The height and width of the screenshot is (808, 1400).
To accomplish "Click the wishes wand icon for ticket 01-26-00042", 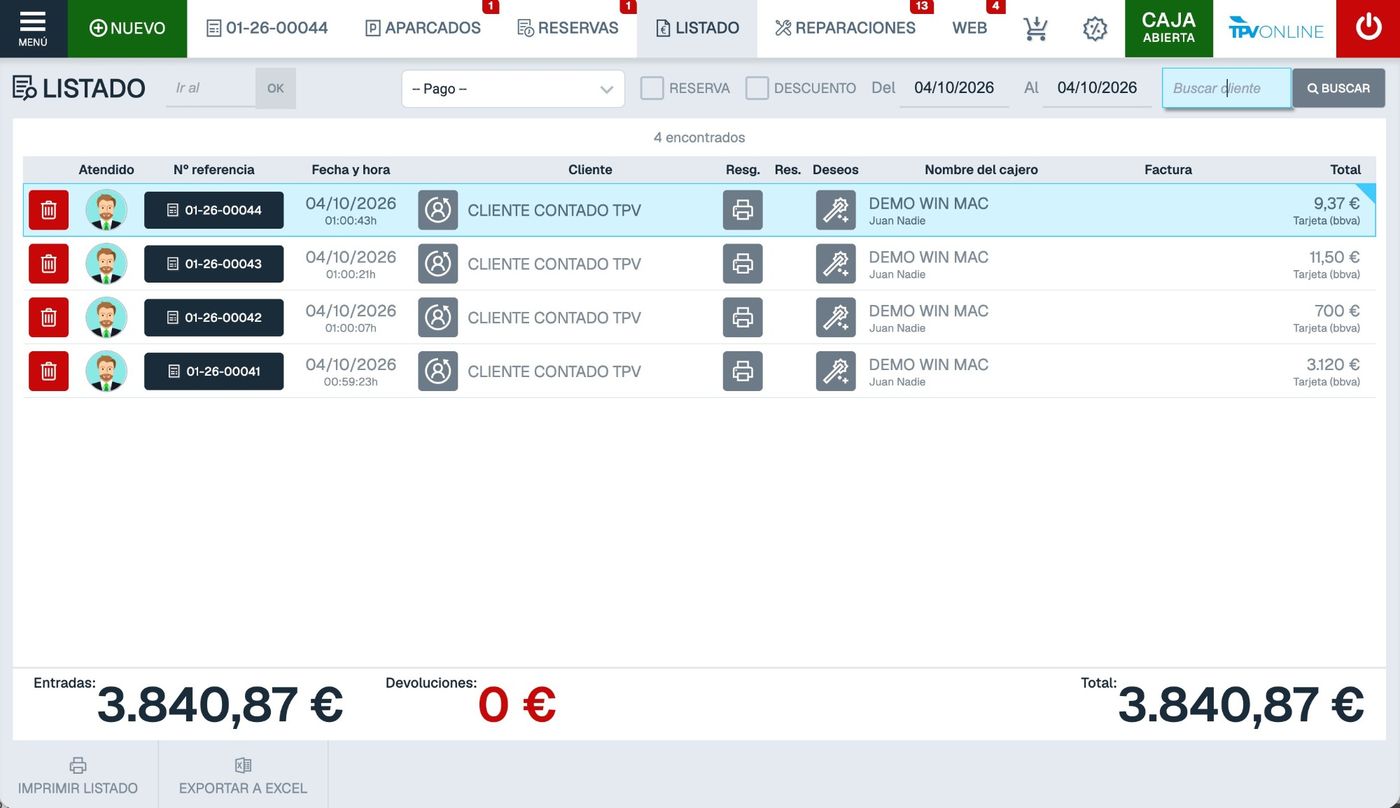I will point(836,318).
